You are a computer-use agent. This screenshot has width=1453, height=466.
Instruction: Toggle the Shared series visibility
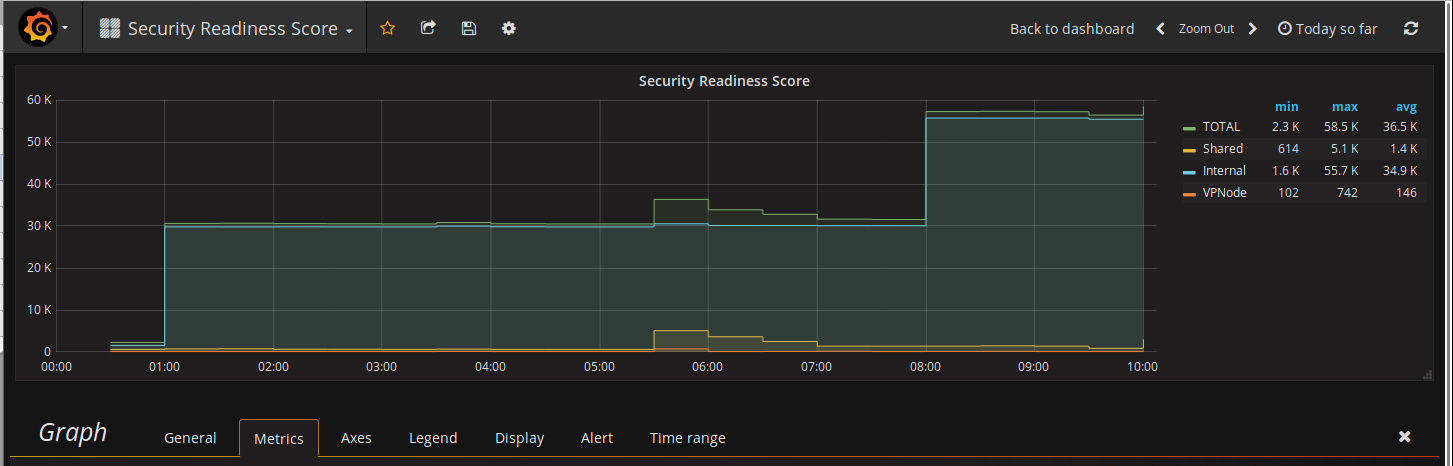point(1222,149)
